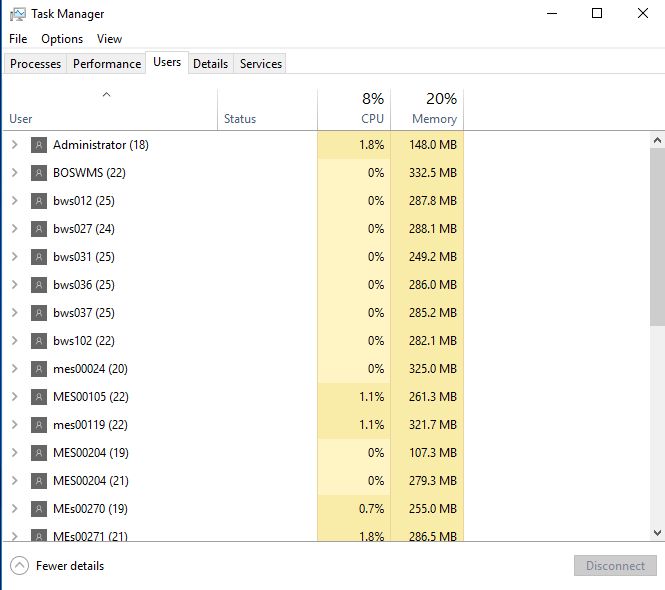Switch to the Performance tab
This screenshot has height=590, width=665.
click(107, 64)
